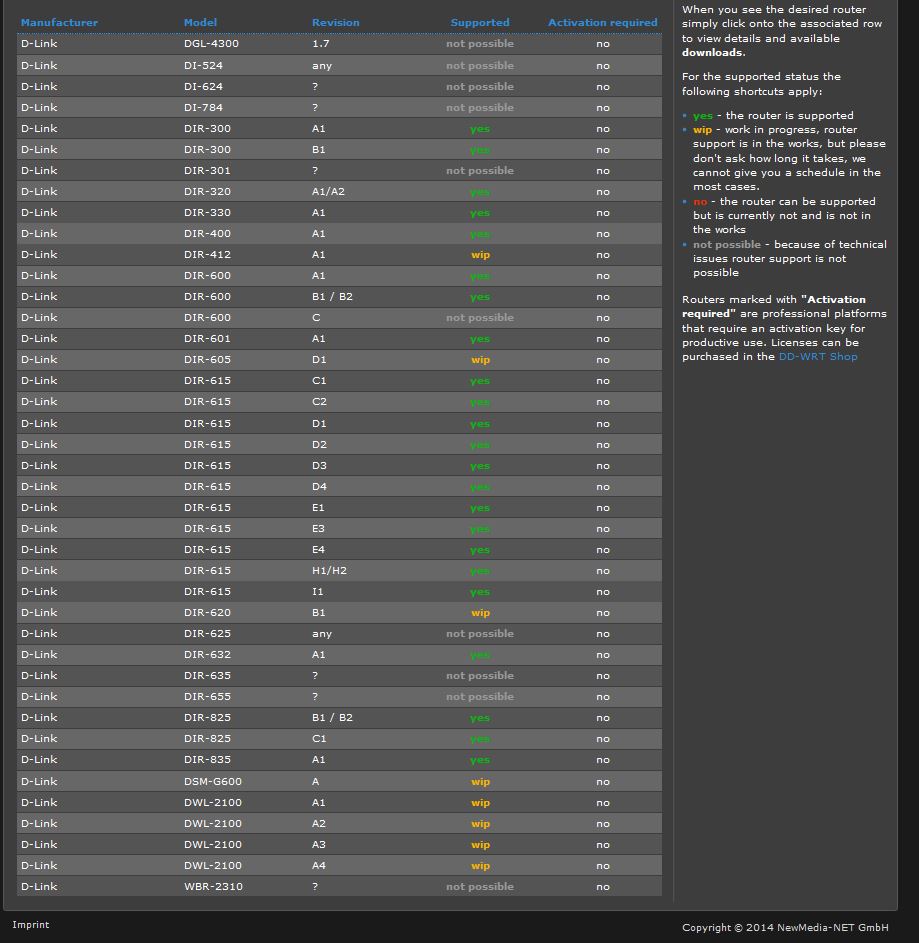Screen dimensions: 919x943
Task: Click the A2 revision cell
Action: click(319, 824)
